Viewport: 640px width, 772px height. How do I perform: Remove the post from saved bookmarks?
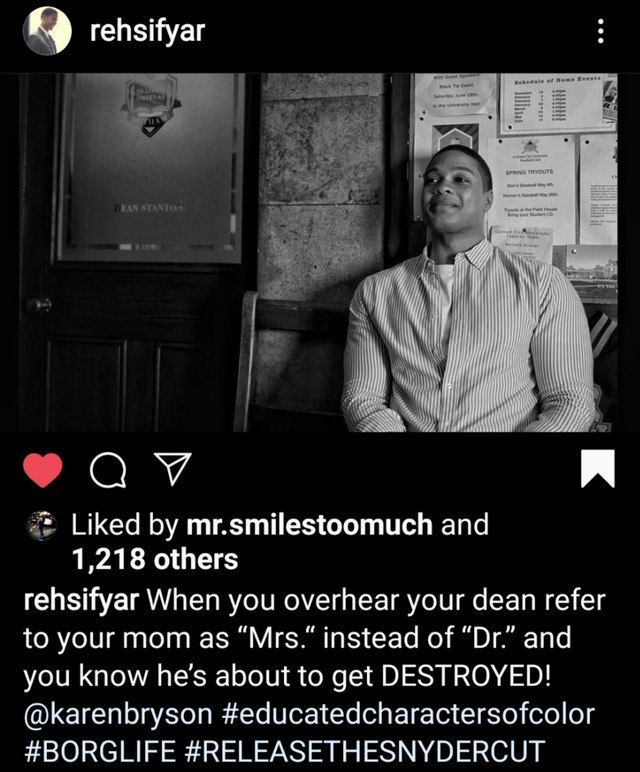(598, 468)
